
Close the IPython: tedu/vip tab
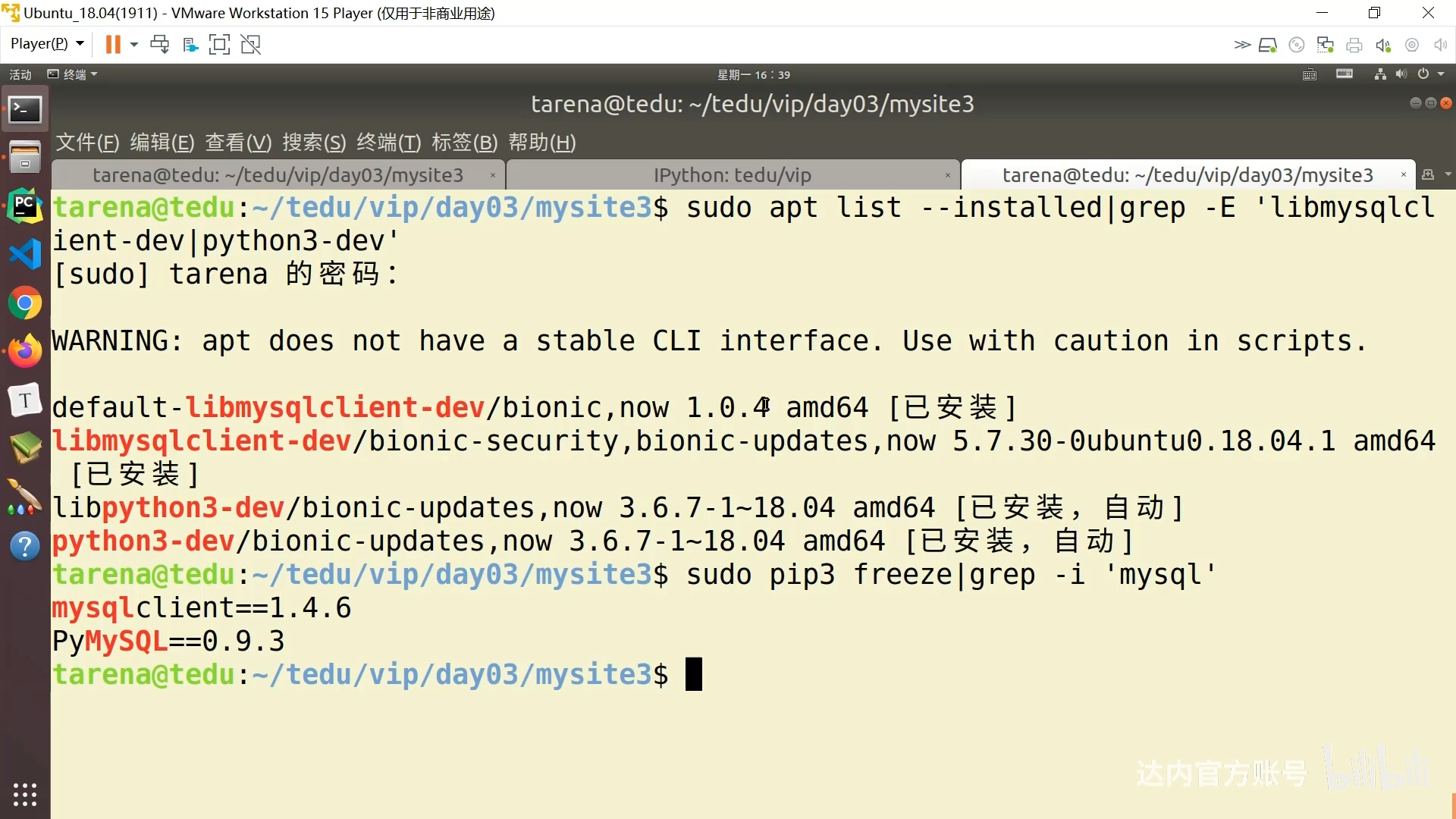pos(948,175)
